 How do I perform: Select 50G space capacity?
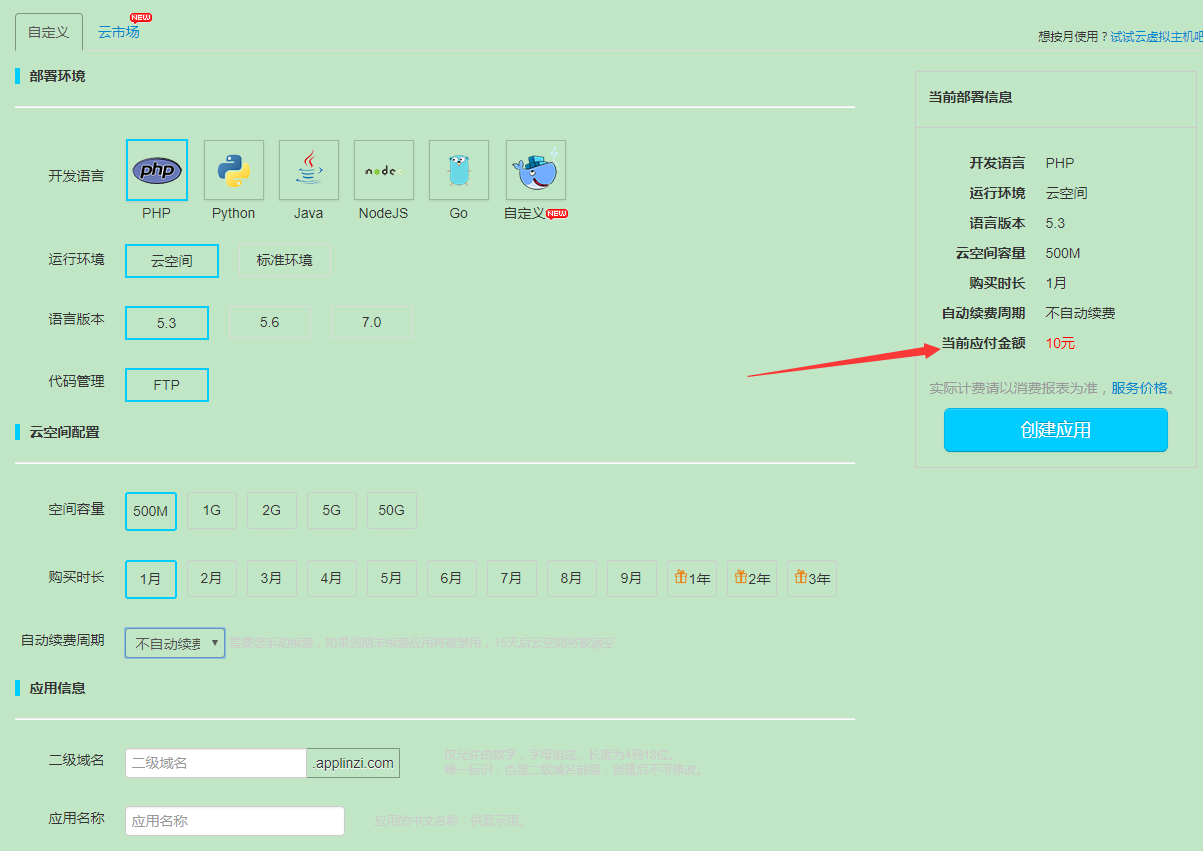(392, 510)
